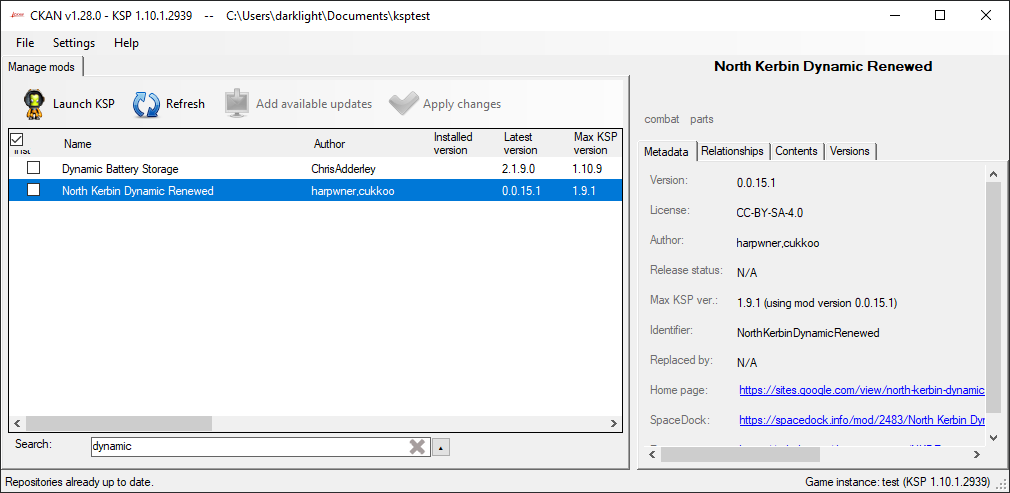Check the Dynamic Battery Storage install box
Viewport: 1010px width, 493px height.
click(x=33, y=168)
